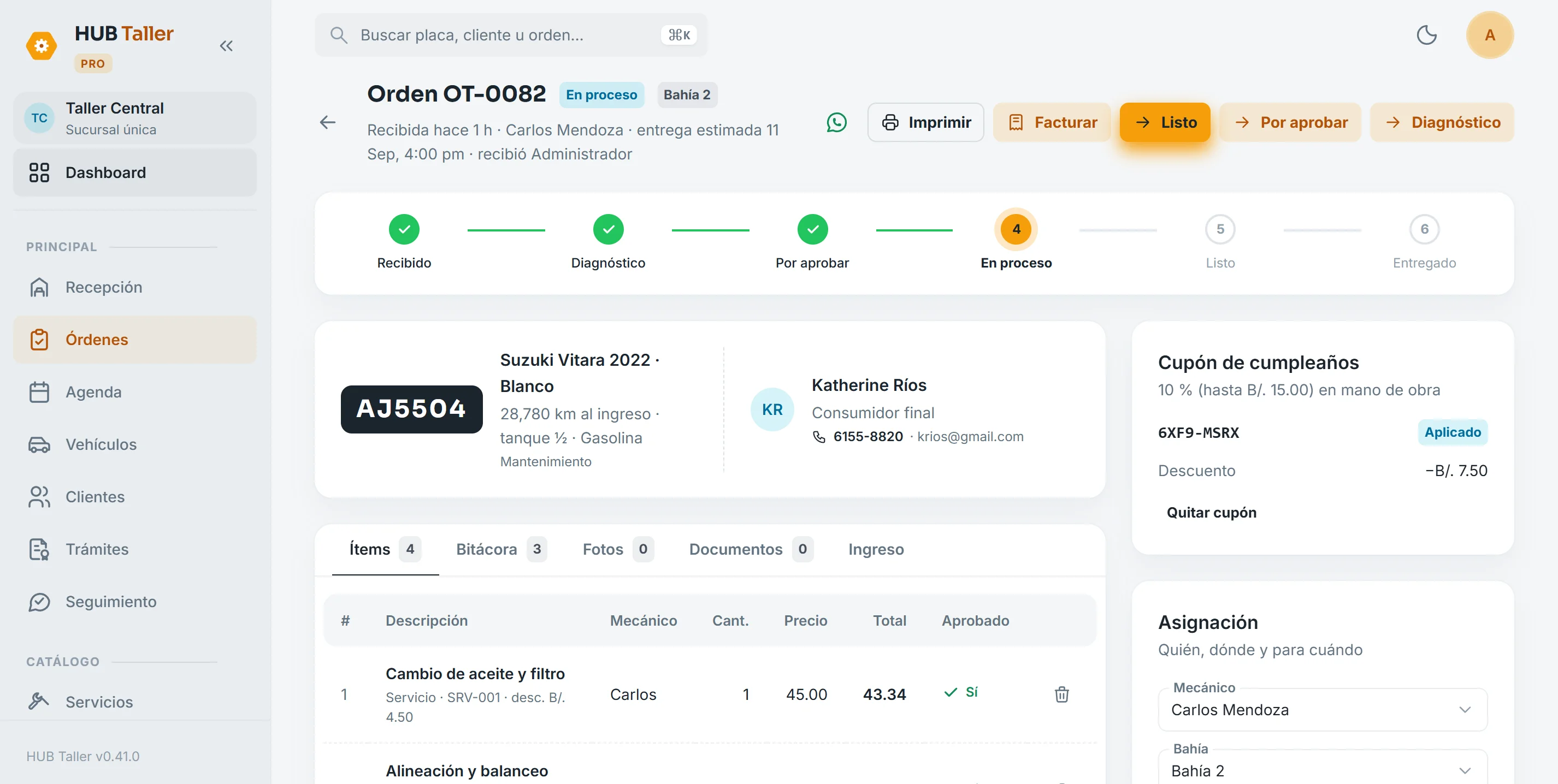Click the Mecánico column header
Image resolution: width=1558 pixels, height=784 pixels.
(x=644, y=621)
